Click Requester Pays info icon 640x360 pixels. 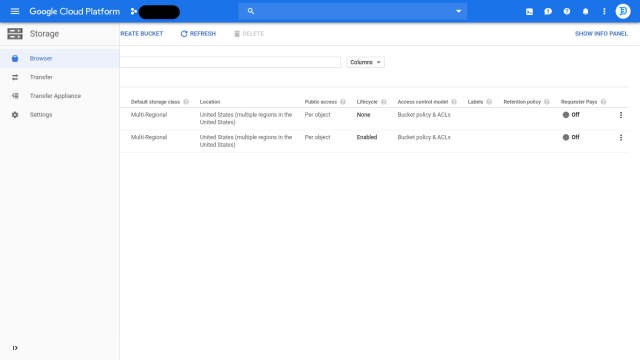603,102
